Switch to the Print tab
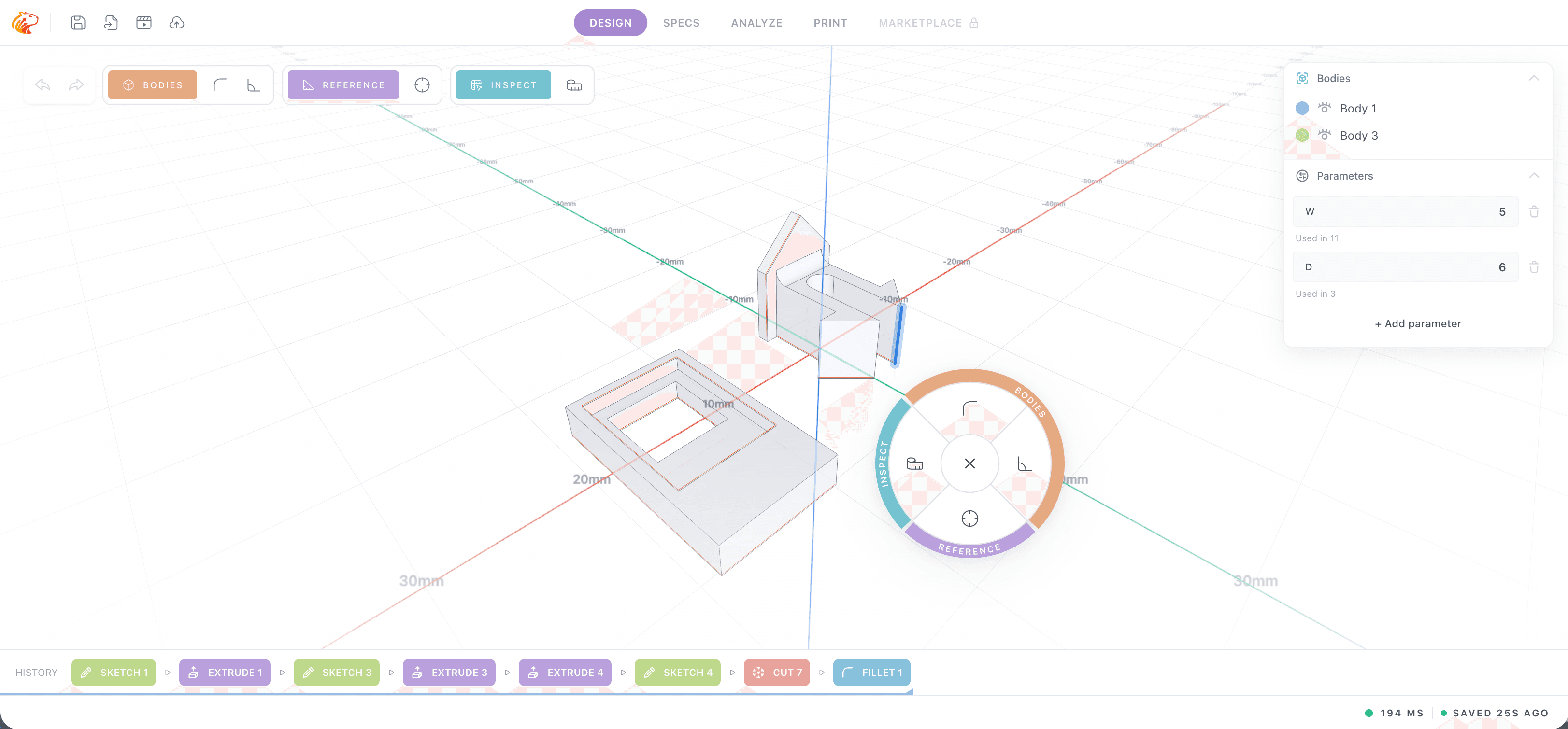 pyautogui.click(x=830, y=23)
